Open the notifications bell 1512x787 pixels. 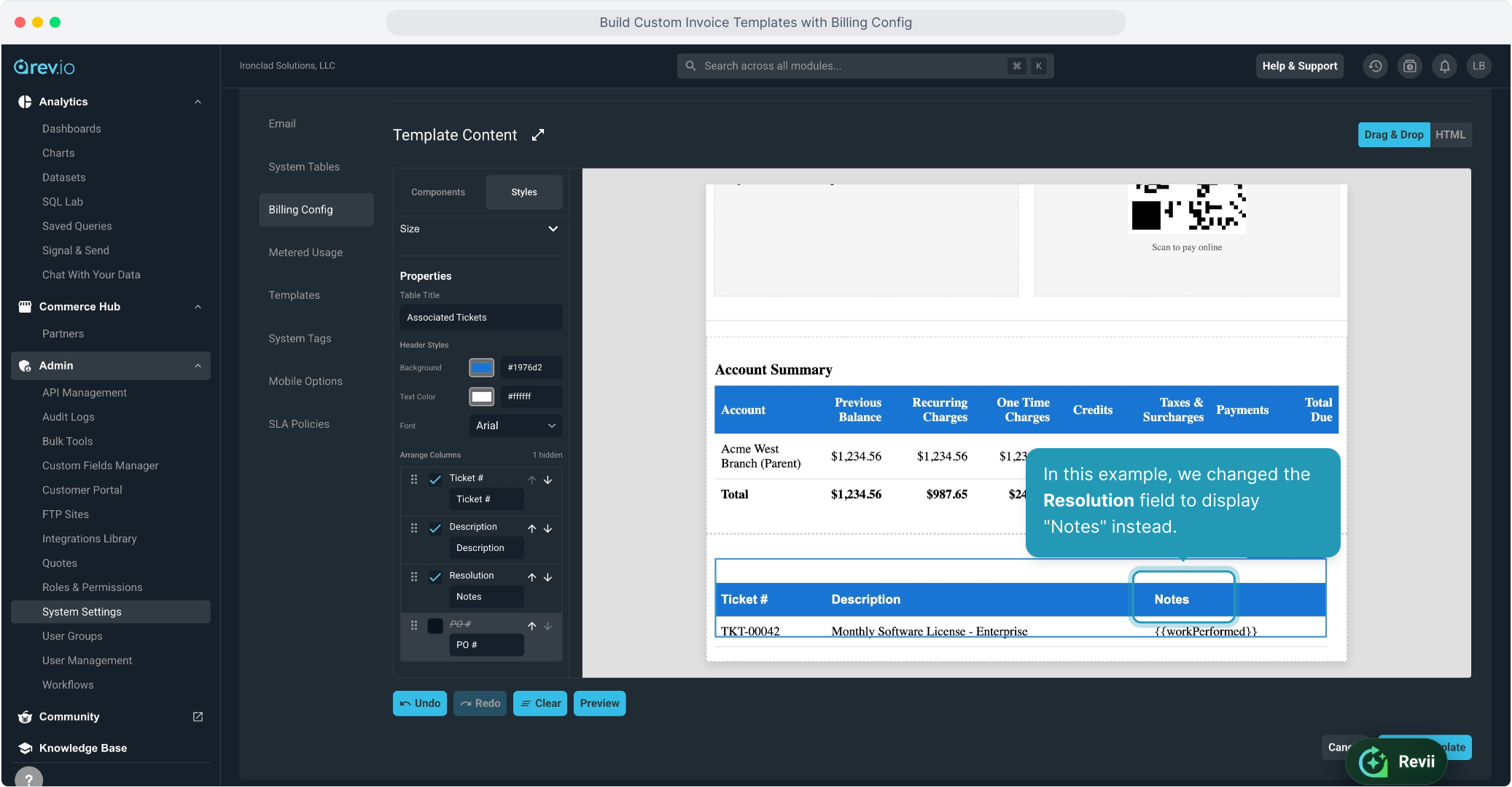tap(1444, 66)
